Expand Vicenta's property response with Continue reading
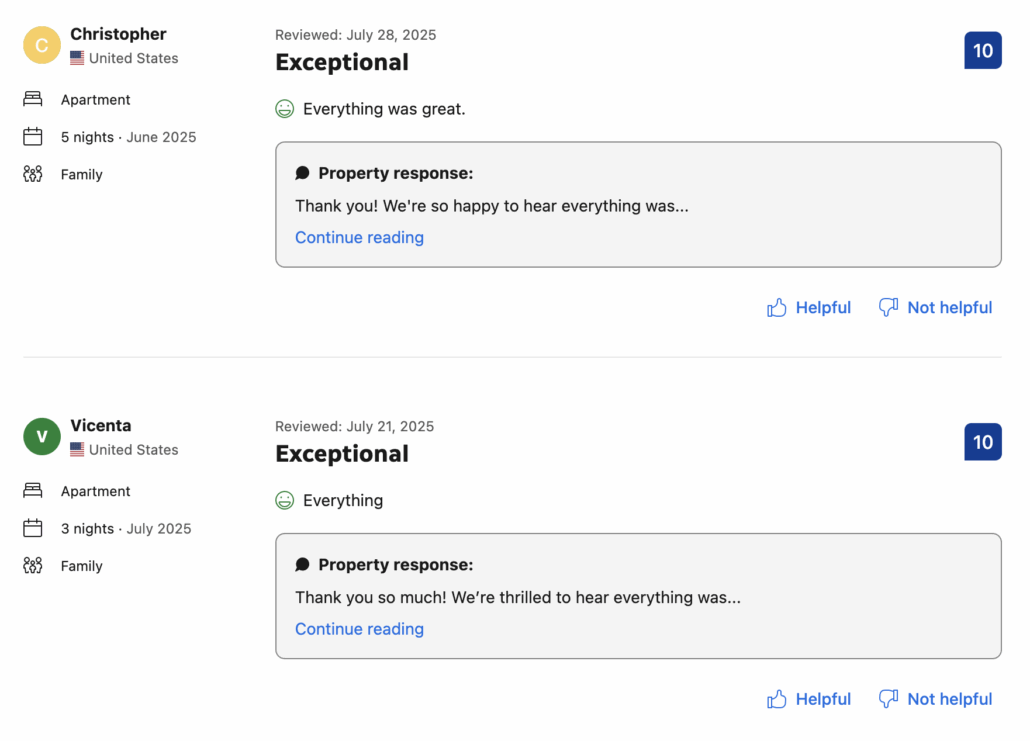 pos(359,629)
